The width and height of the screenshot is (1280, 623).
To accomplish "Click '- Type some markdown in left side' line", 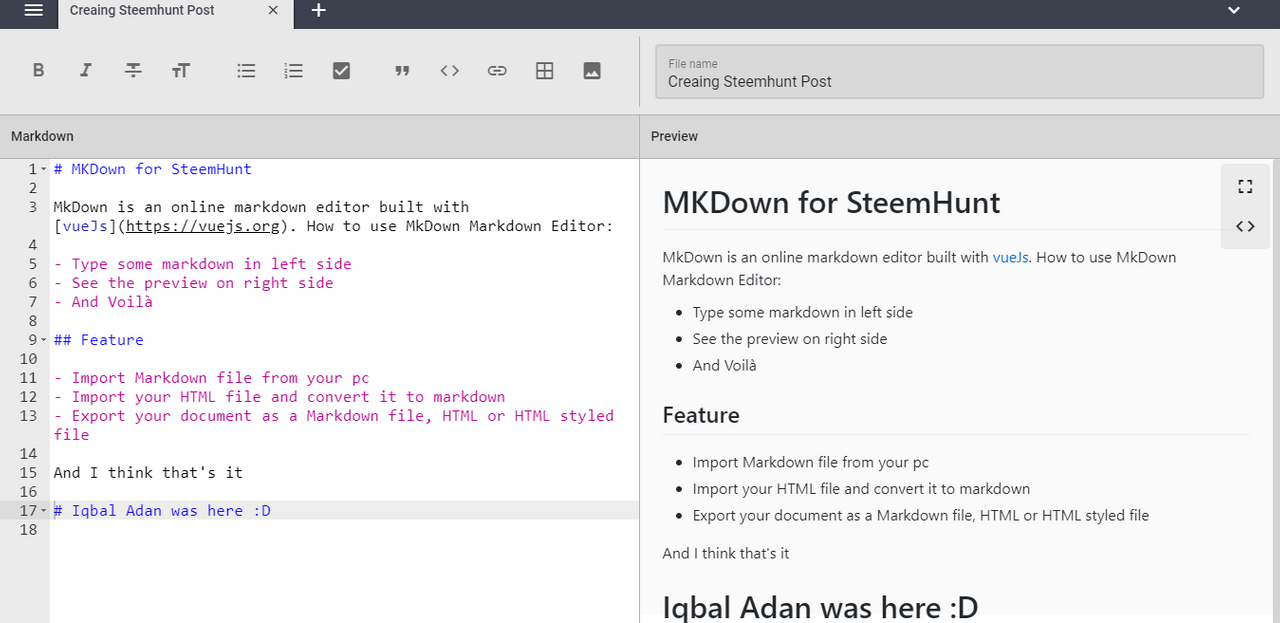I will [x=203, y=264].
